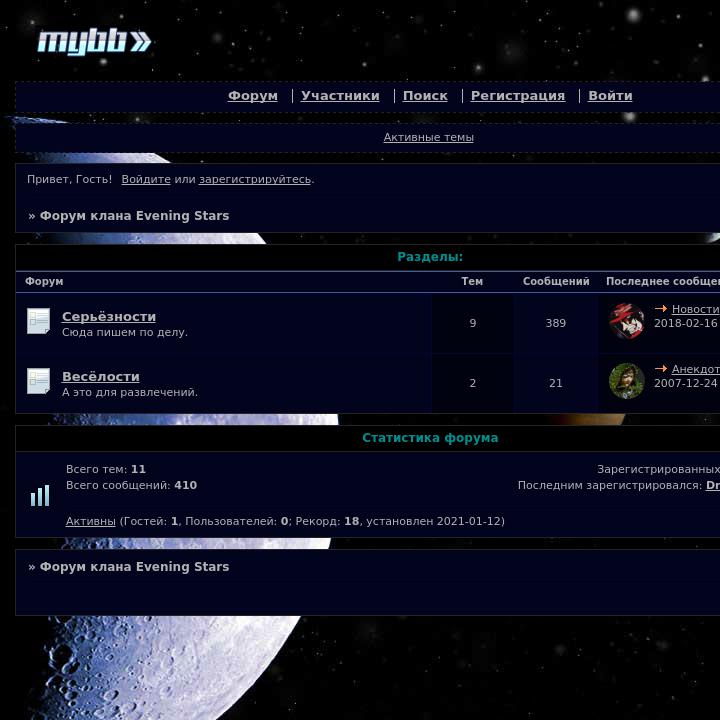
Task: Click the Сообщений column header
Action: pyautogui.click(x=556, y=281)
